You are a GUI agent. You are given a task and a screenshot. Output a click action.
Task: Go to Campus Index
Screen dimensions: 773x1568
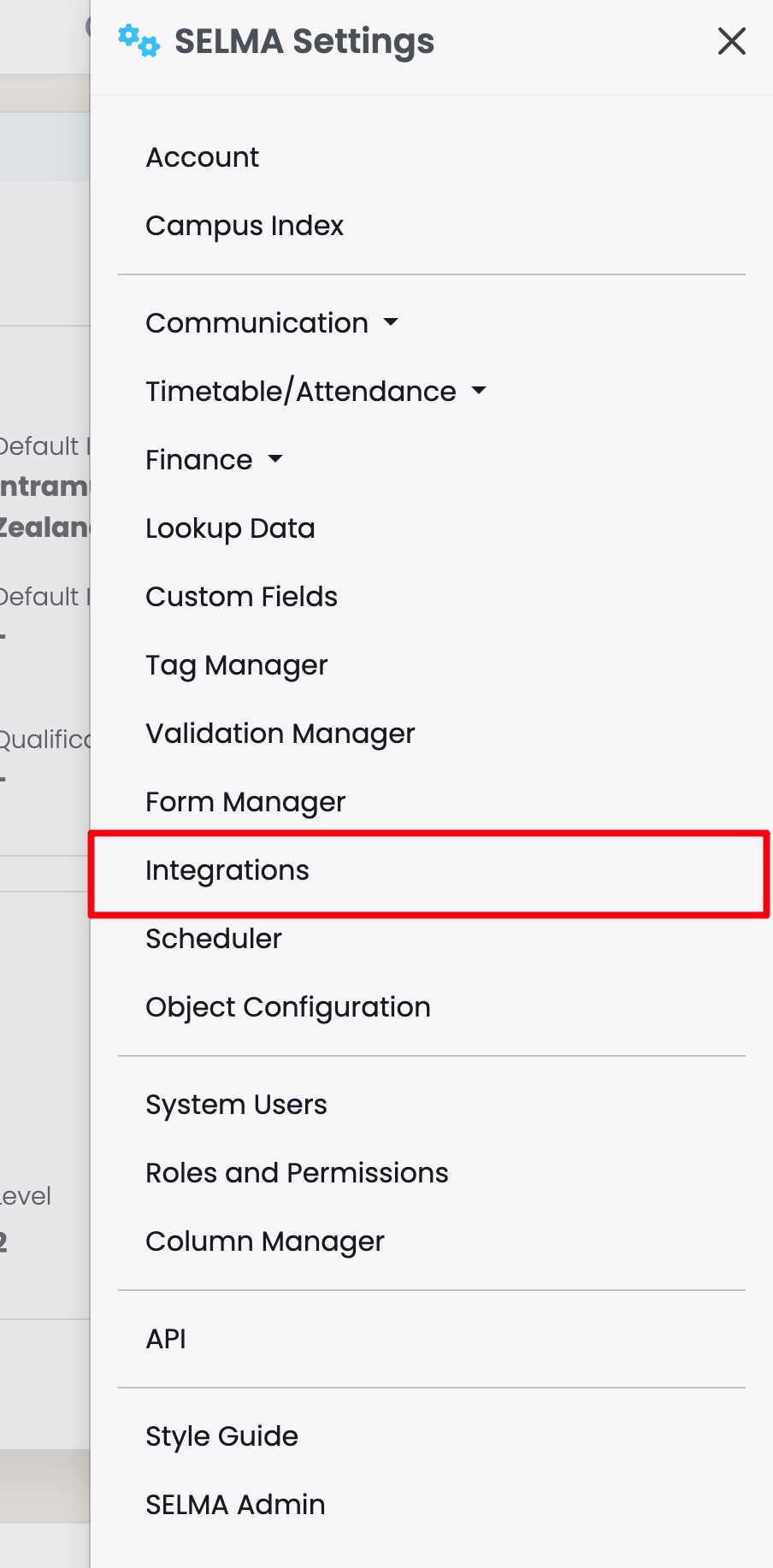245,226
